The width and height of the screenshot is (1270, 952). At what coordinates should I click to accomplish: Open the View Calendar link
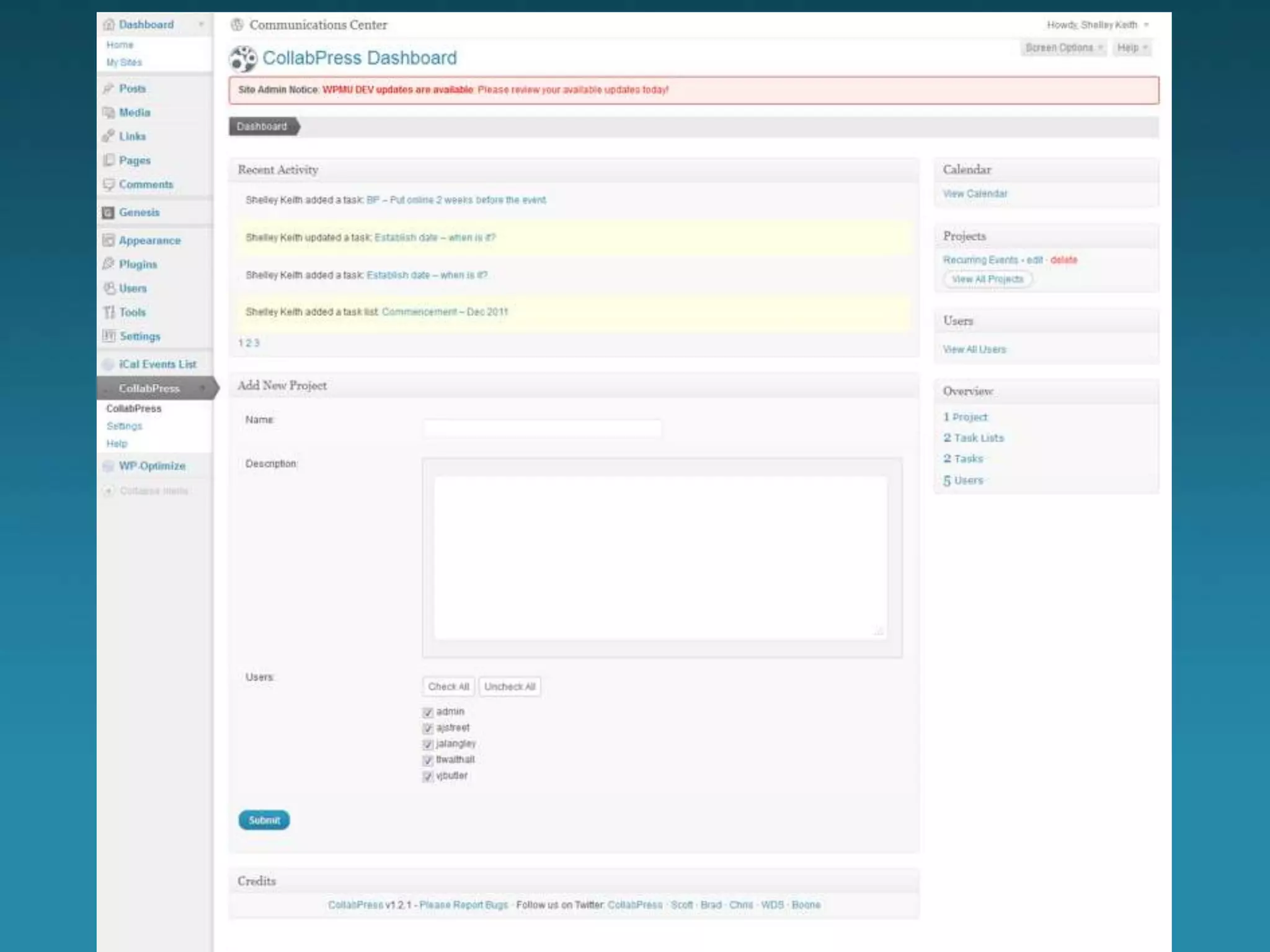click(975, 193)
